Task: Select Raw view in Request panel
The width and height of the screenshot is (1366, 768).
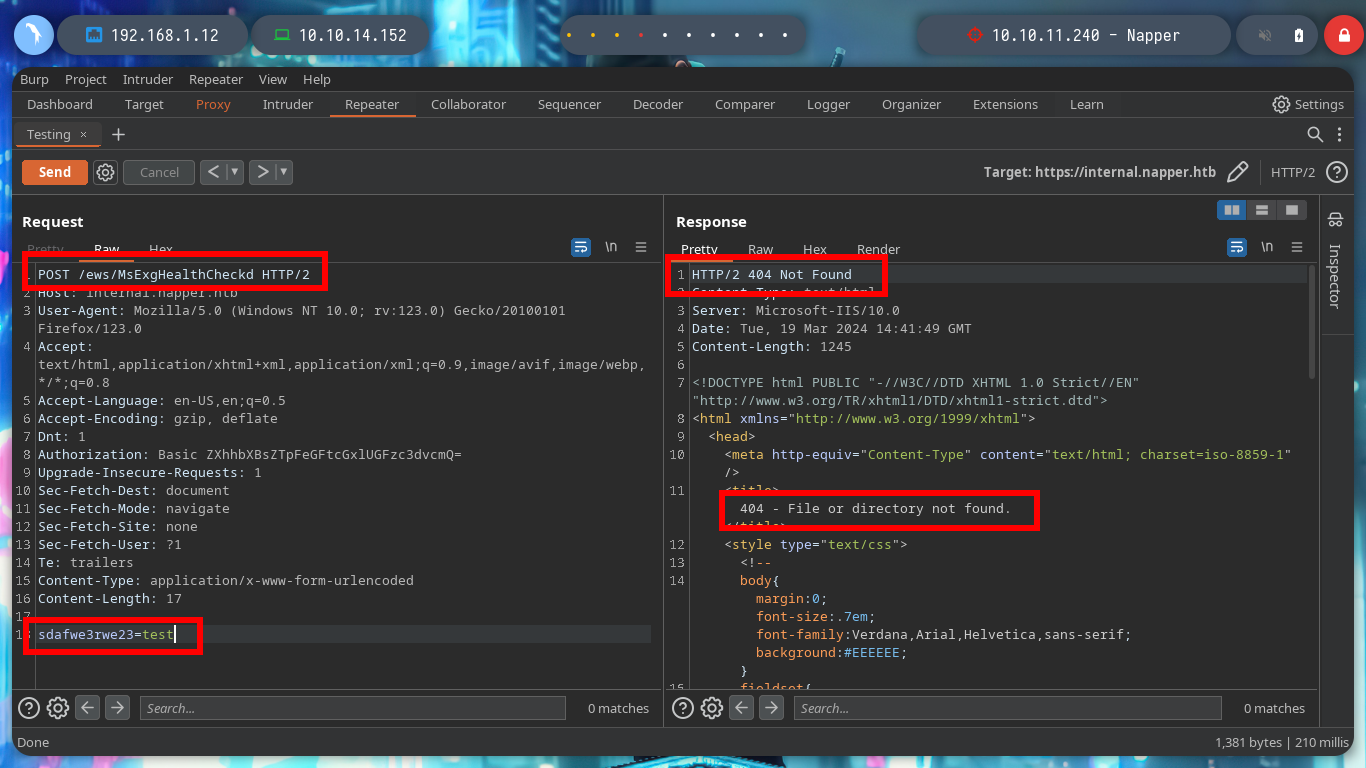Action: 107,249
